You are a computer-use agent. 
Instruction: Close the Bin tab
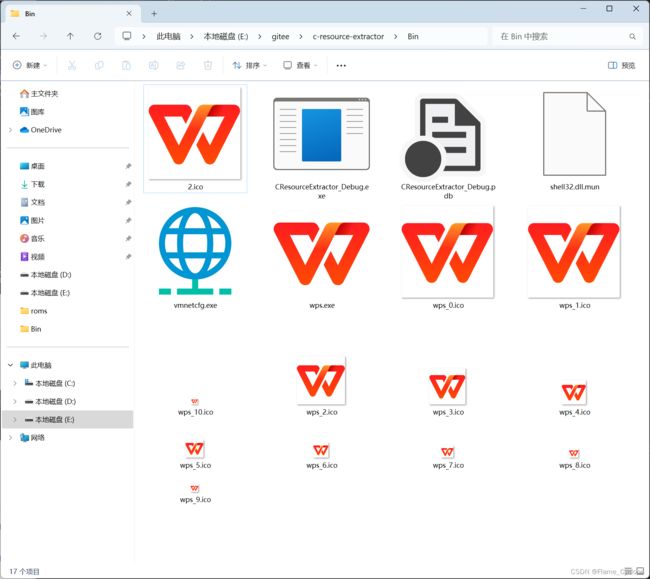pos(129,14)
